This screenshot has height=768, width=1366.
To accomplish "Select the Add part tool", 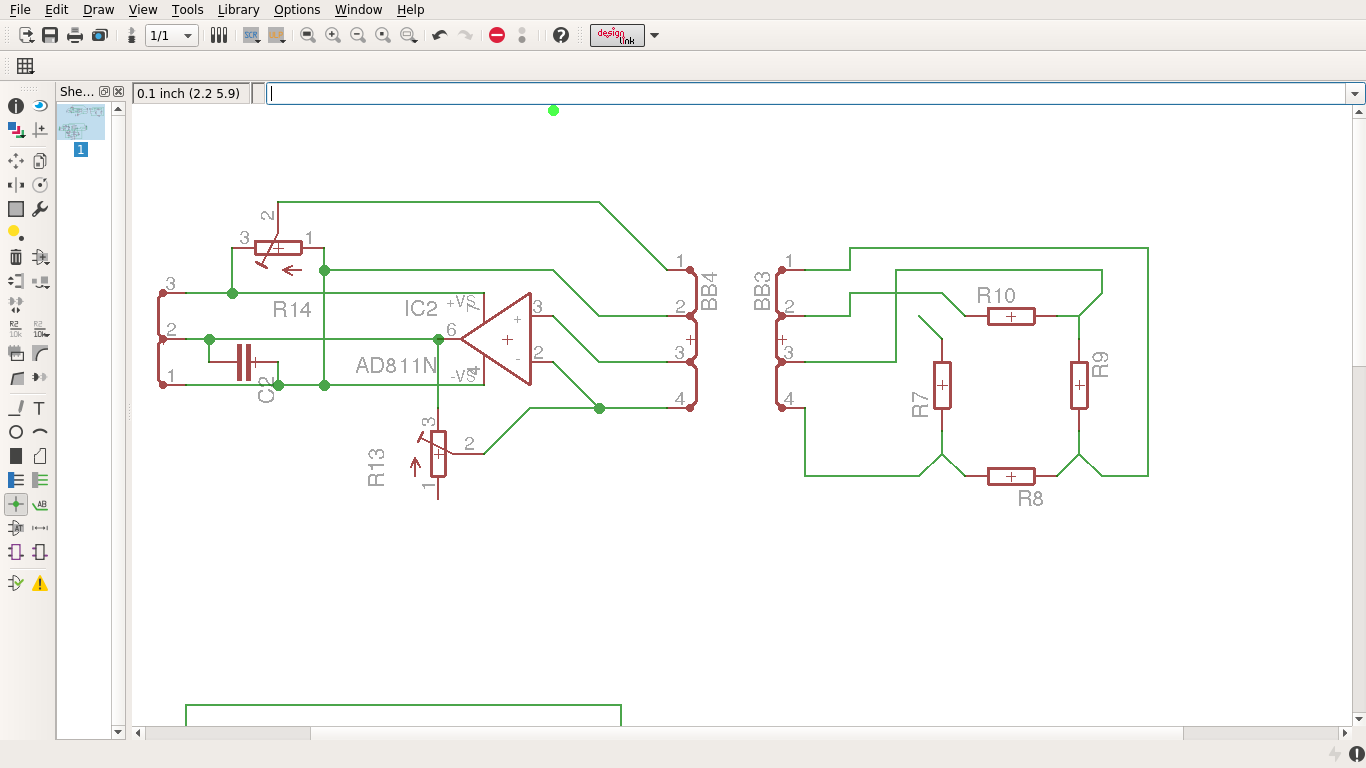I will click(40, 257).
